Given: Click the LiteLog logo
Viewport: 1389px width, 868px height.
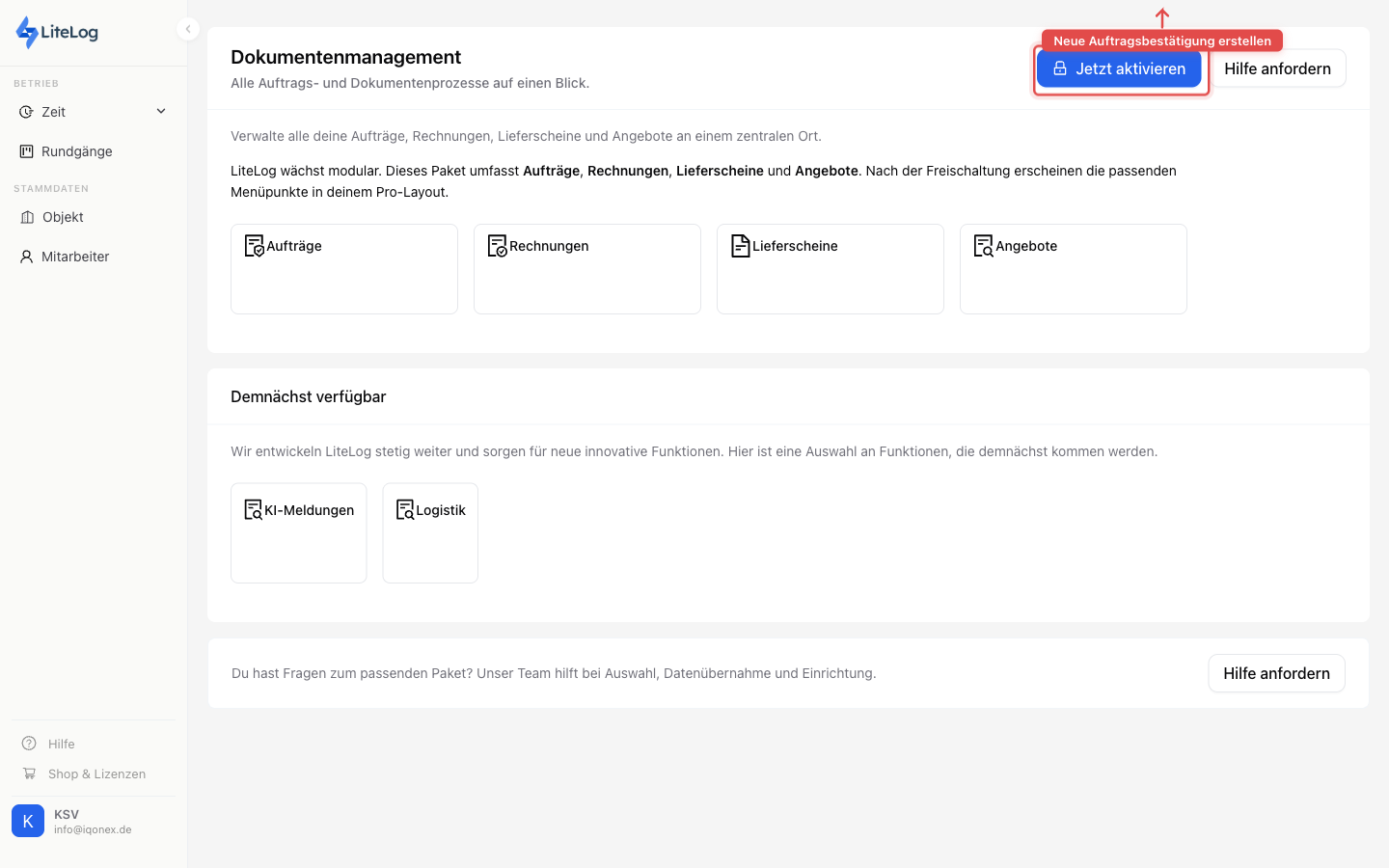Looking at the screenshot, I should [x=56, y=32].
